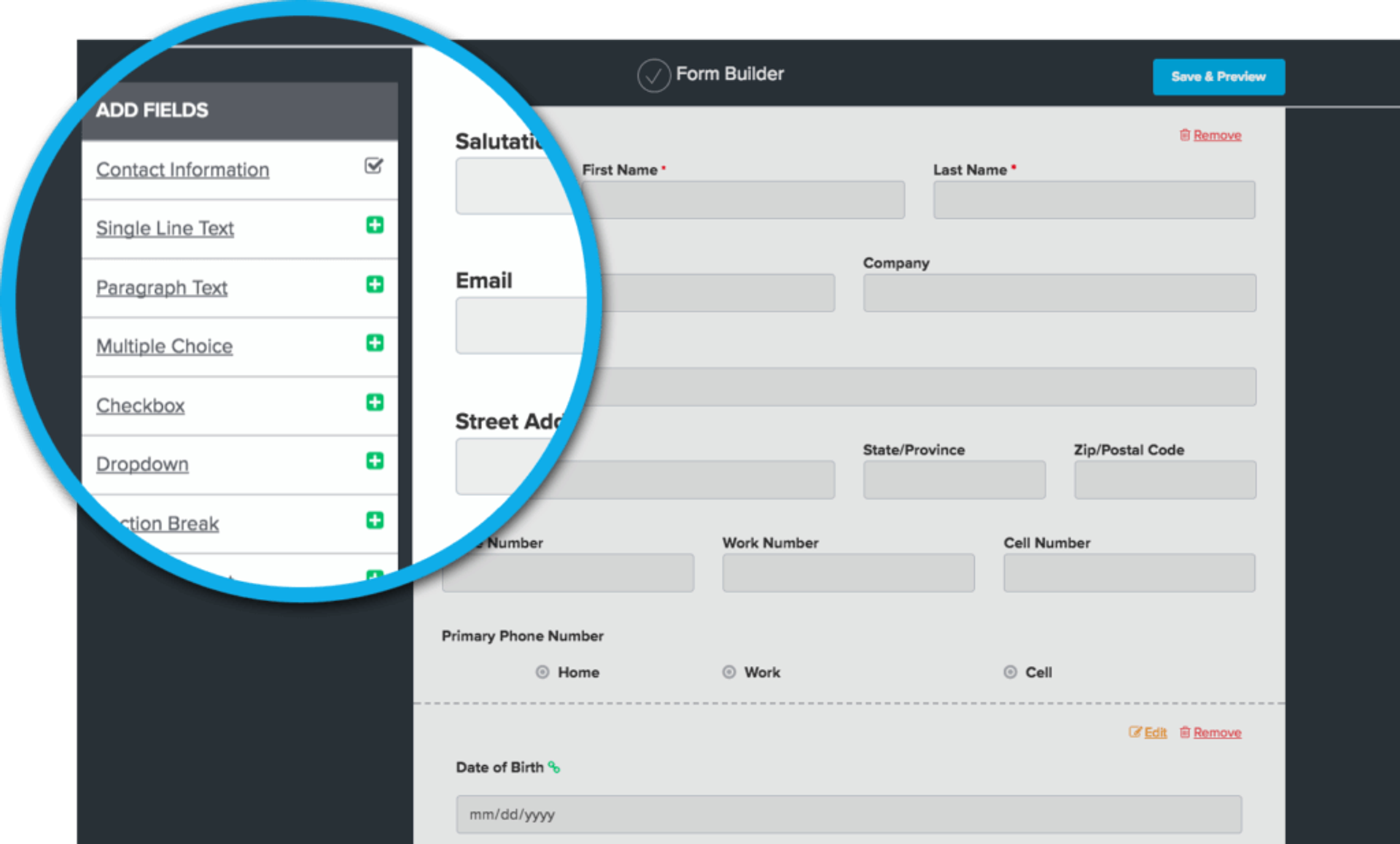Click the Form Builder checkmark circle icon

pyautogui.click(x=653, y=75)
